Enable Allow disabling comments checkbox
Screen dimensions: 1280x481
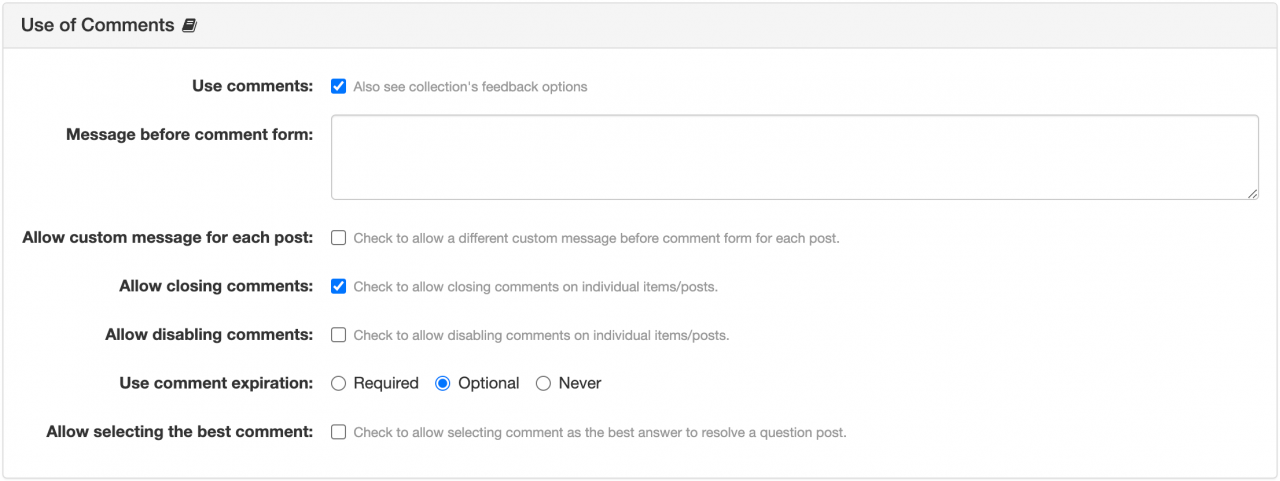(339, 335)
